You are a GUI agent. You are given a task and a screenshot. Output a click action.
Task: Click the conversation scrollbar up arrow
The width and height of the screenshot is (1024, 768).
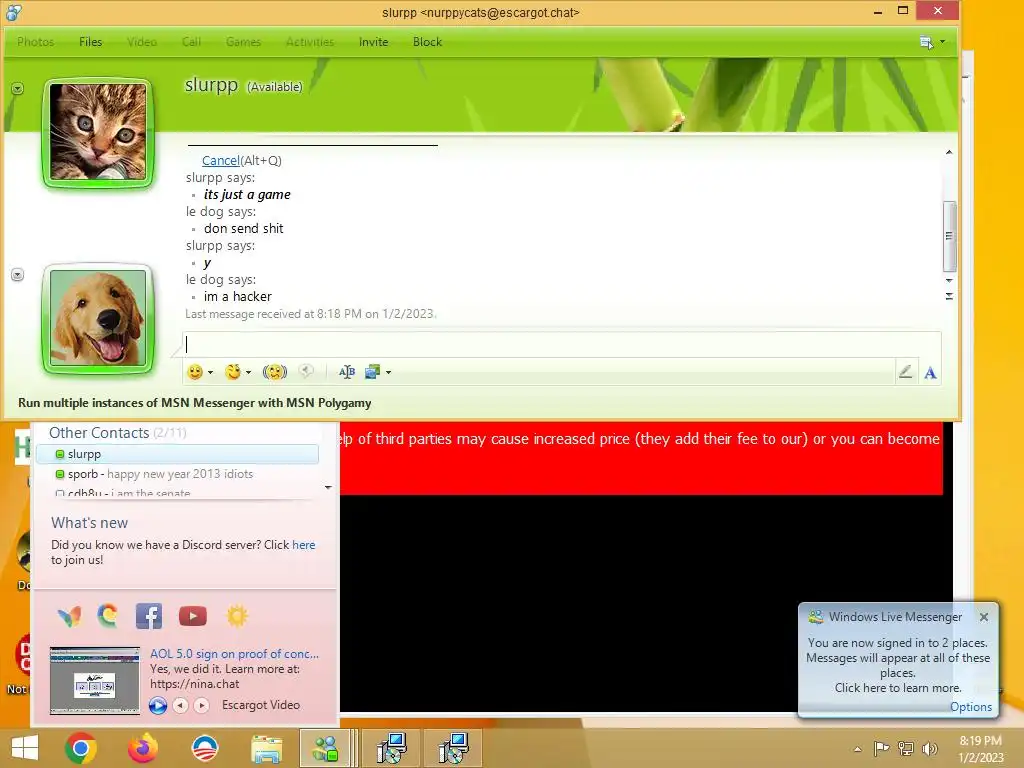(949, 152)
